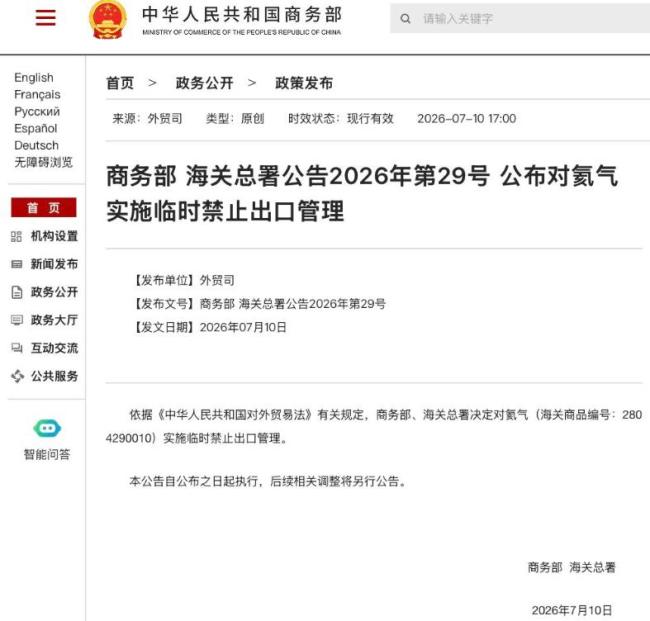Screen dimensions: 650x621
Task: Click the 新闻发布 newspaper icon
Action: click(x=17, y=264)
